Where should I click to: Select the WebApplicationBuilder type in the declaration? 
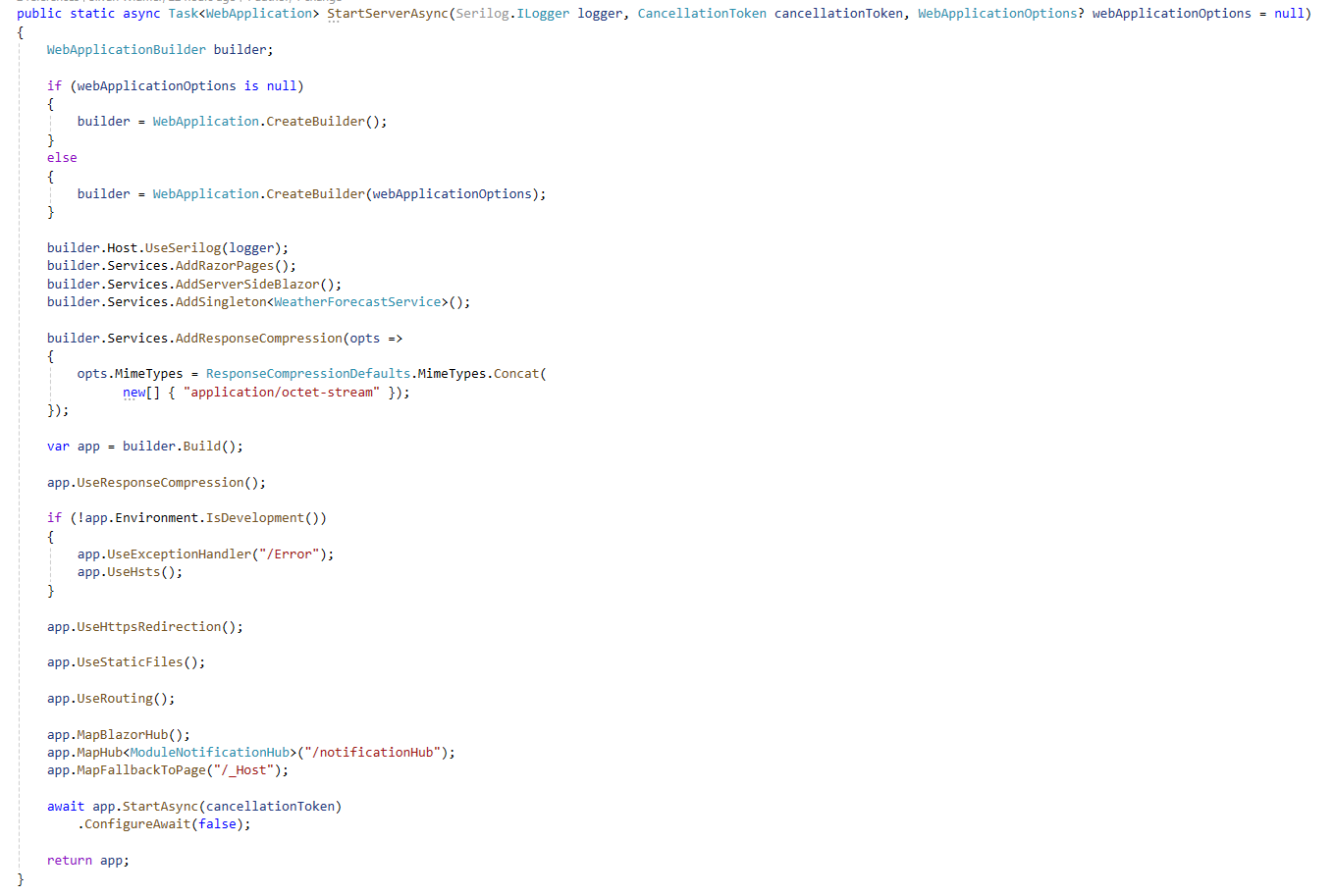126,49
